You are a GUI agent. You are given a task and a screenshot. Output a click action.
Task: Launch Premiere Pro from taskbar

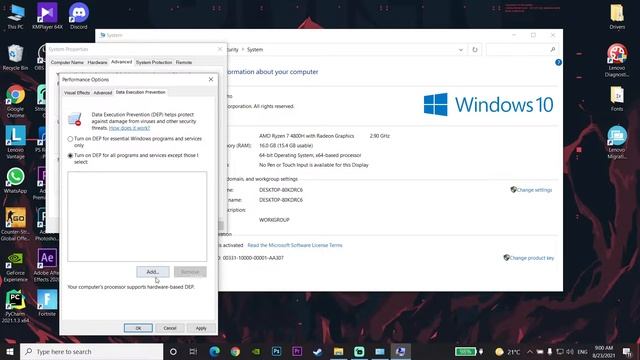[297, 351]
